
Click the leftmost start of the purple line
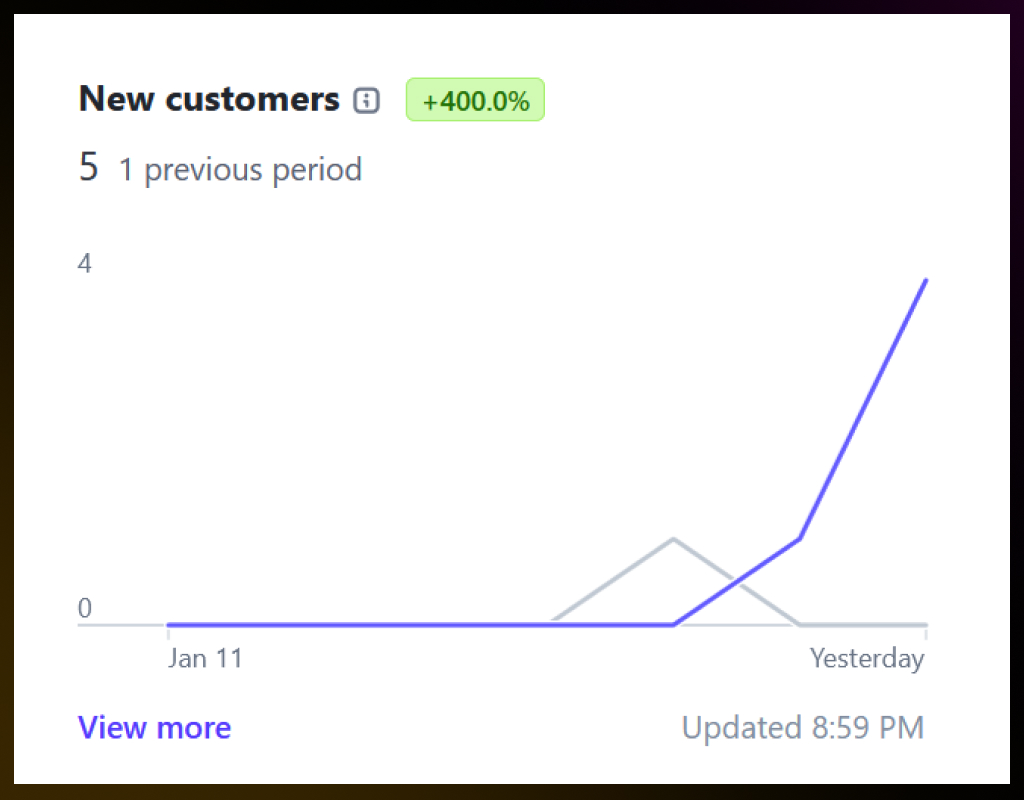(x=168, y=624)
